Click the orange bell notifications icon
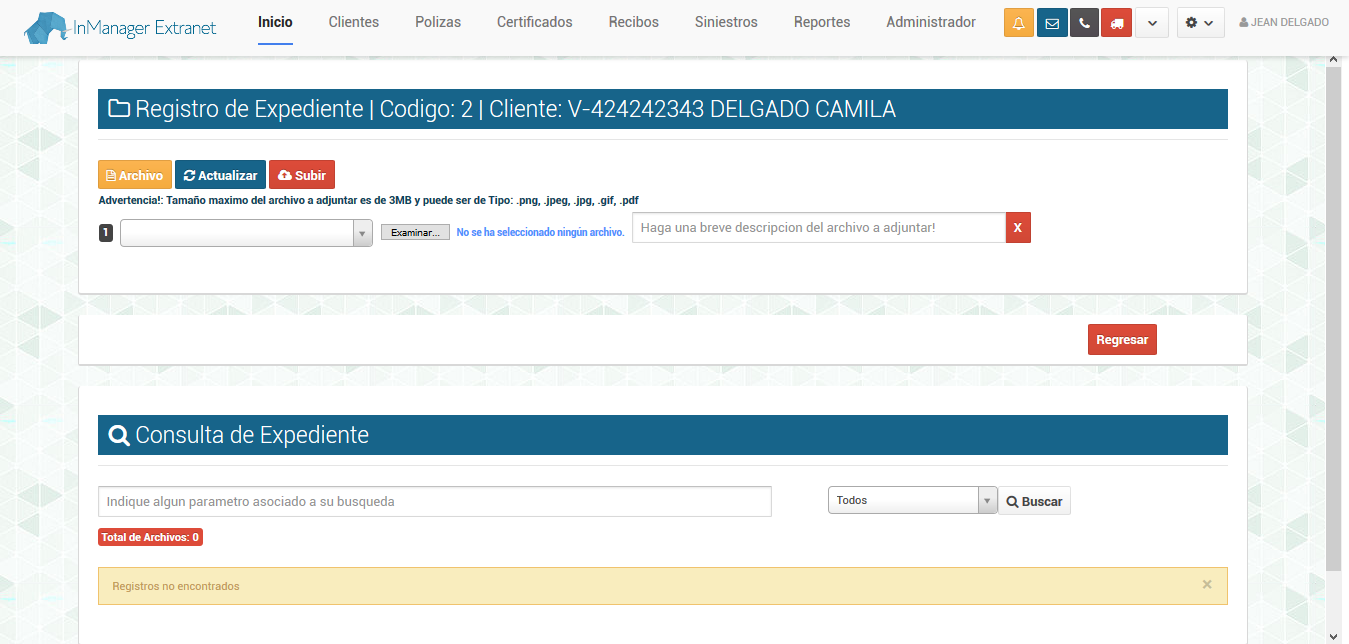The height and width of the screenshot is (644, 1349). click(x=1018, y=23)
